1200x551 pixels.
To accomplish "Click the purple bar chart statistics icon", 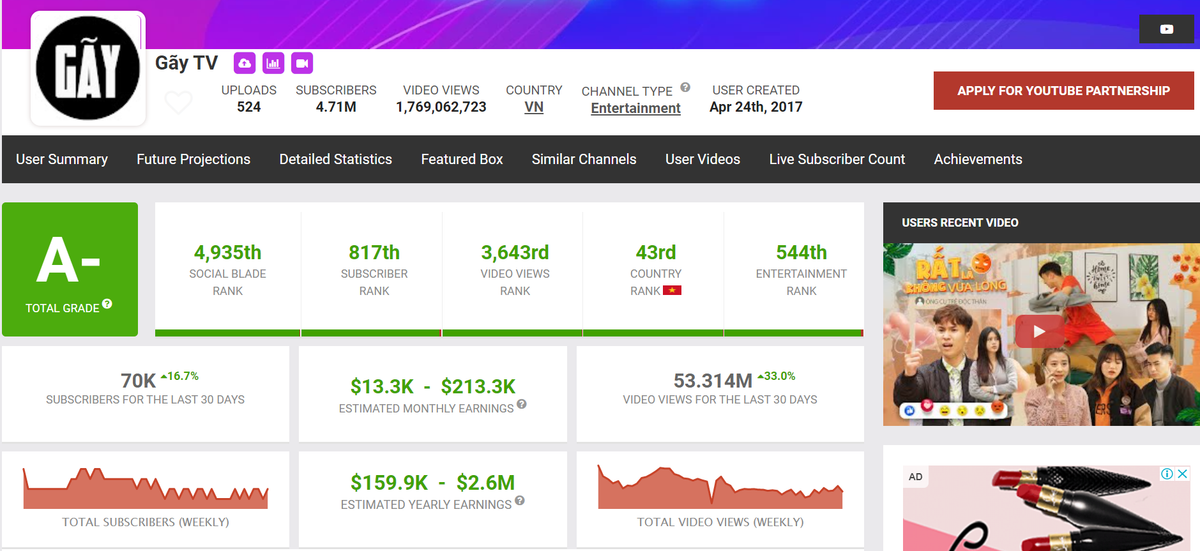I will tap(273, 63).
